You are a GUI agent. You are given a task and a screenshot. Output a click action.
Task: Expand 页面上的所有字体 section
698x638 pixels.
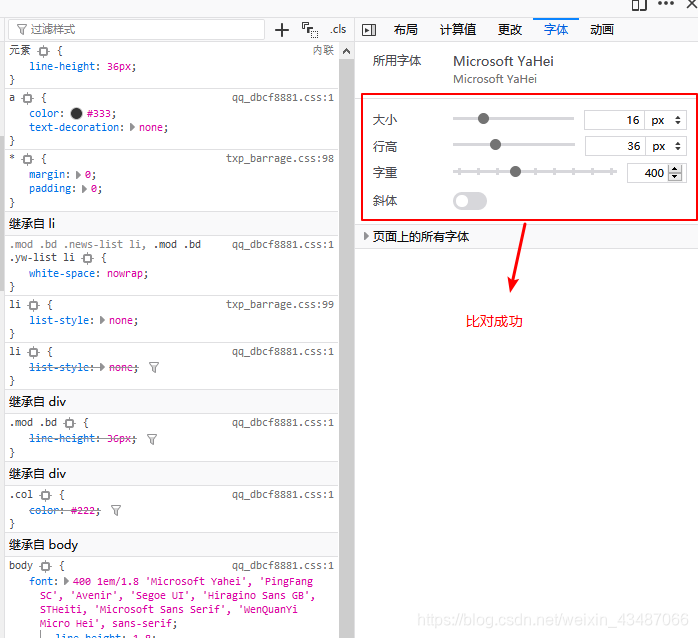pos(366,236)
